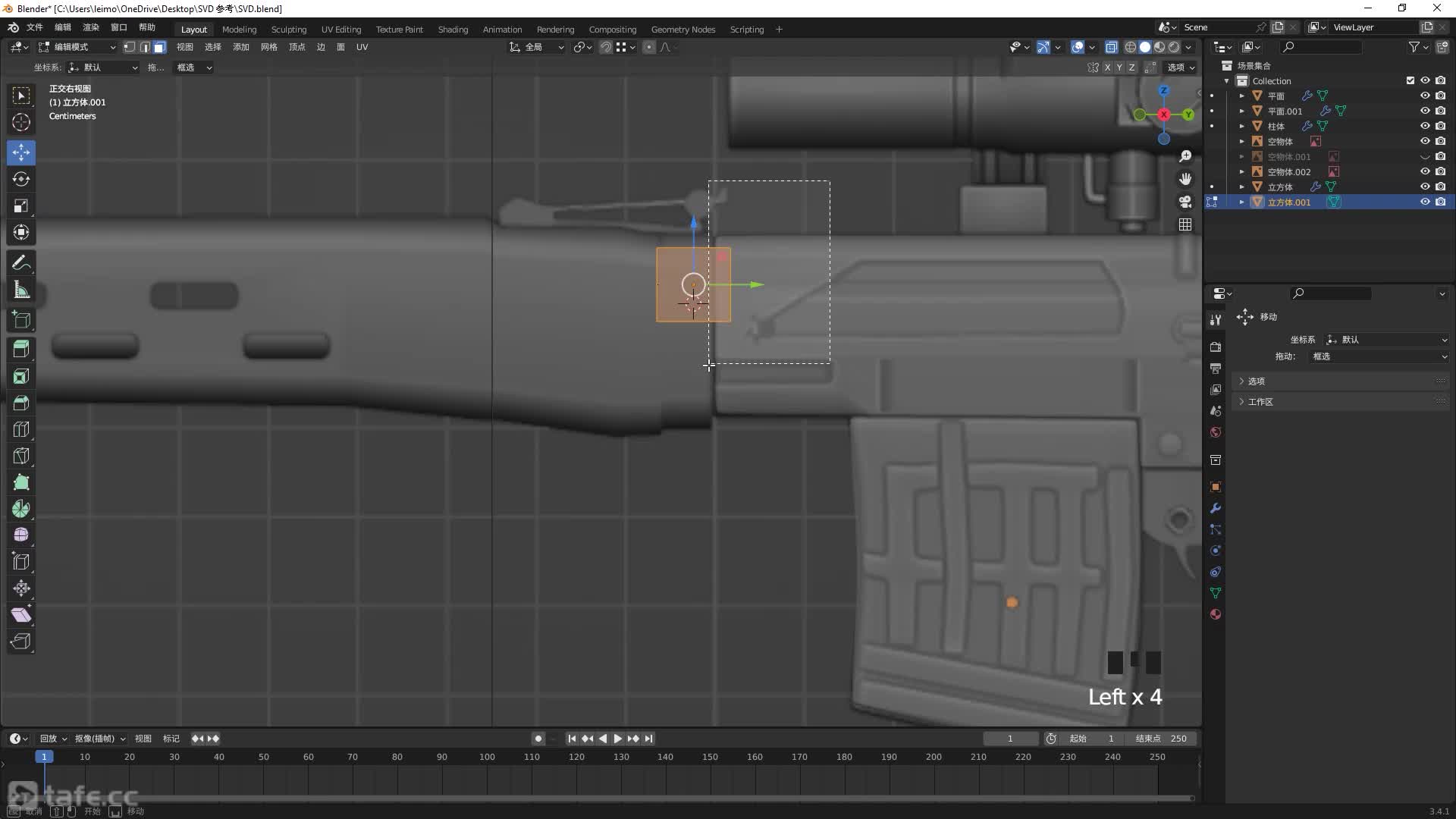Click the current frame number field
The width and height of the screenshot is (1456, 819).
point(1010,739)
